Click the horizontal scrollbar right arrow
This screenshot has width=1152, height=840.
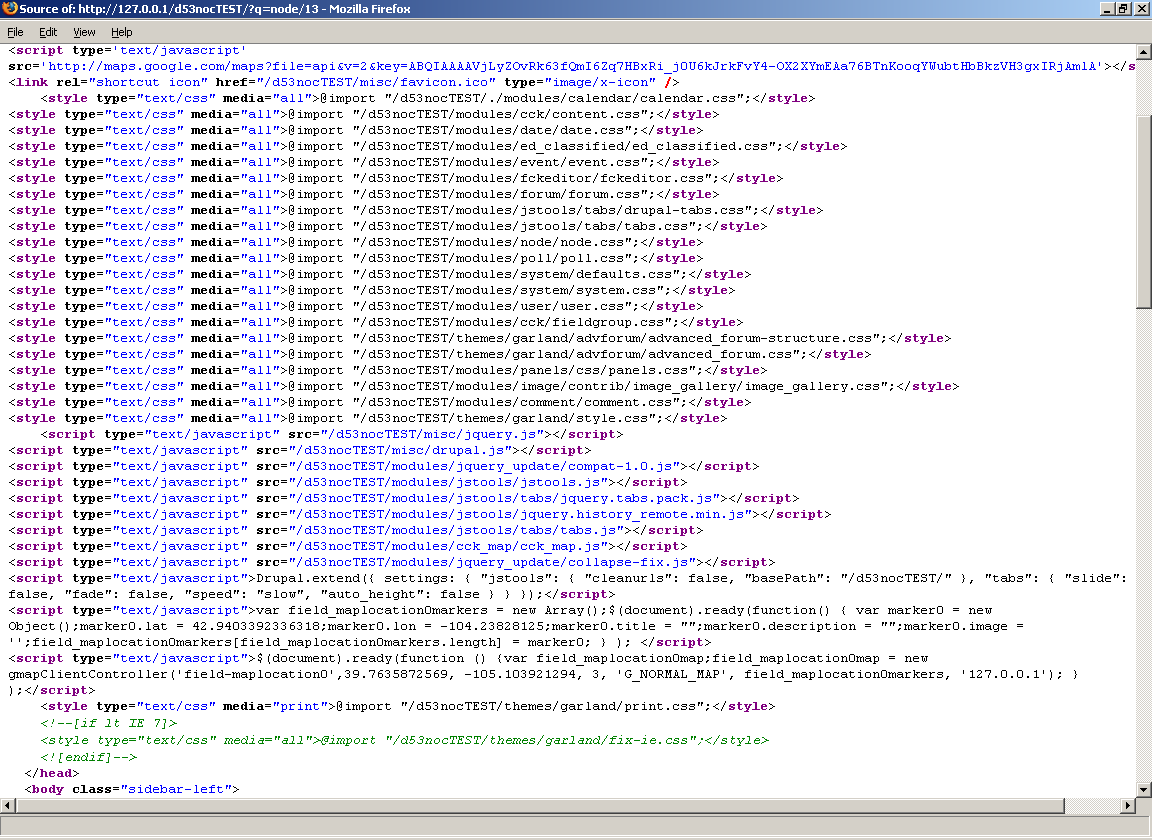click(x=1128, y=806)
